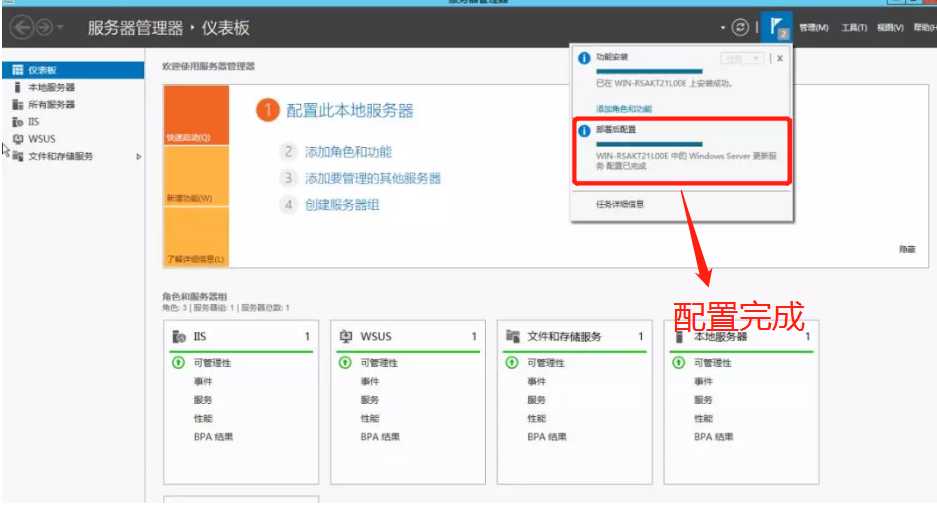Open 服务 in the 本地服务器 tile
This screenshot has height=509, width=937.
coord(703,400)
